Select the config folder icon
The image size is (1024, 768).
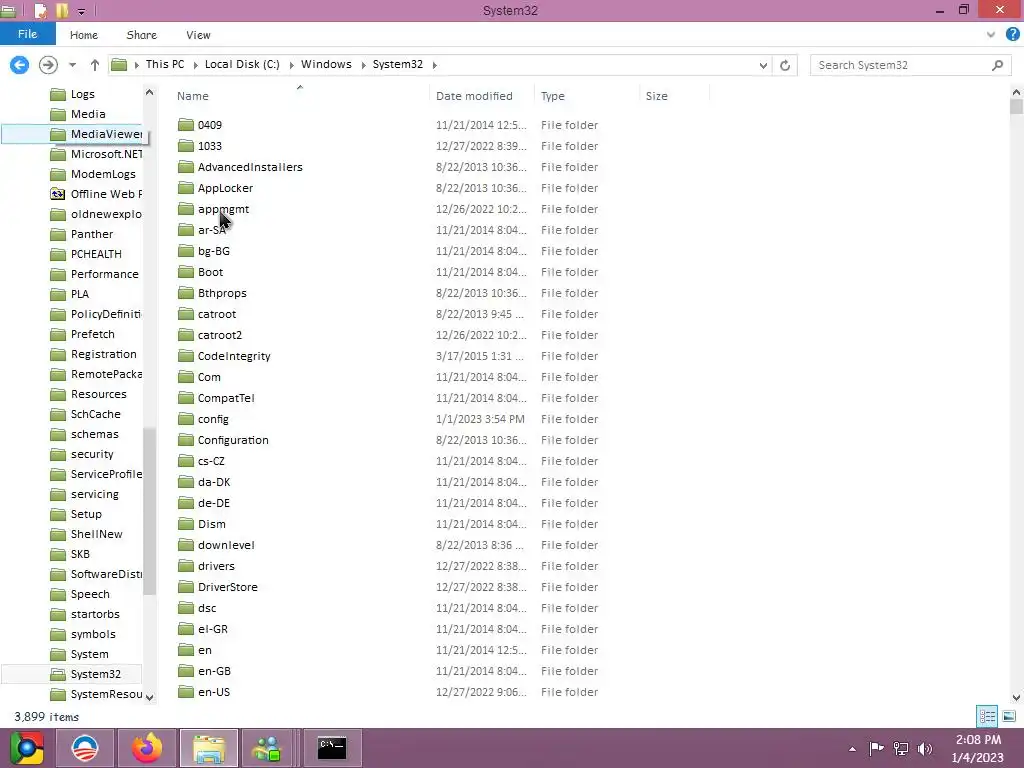(186, 419)
